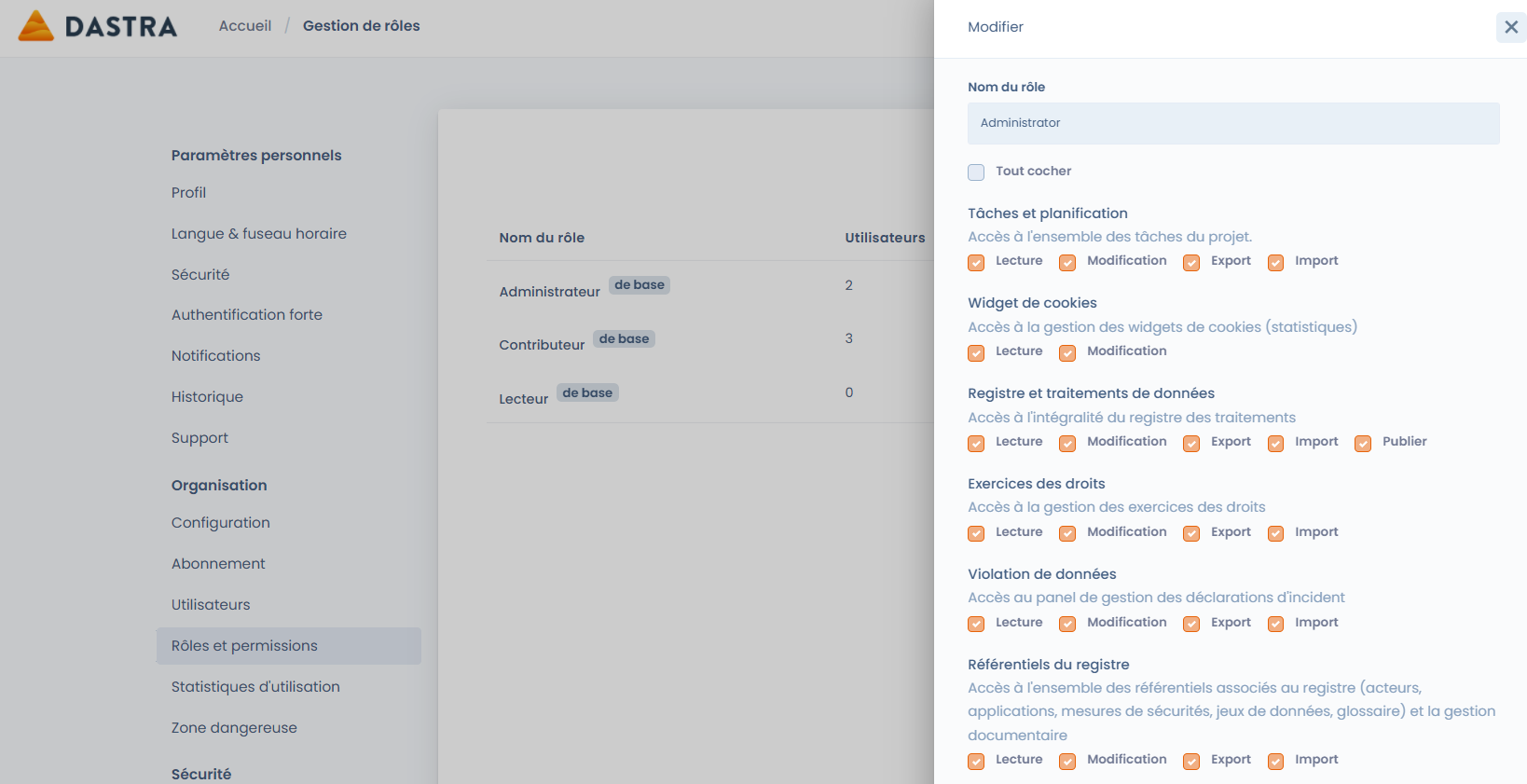Screen dimensions: 1527x784
Task: Uncheck Import under Violation de données
Action: 1275,625
